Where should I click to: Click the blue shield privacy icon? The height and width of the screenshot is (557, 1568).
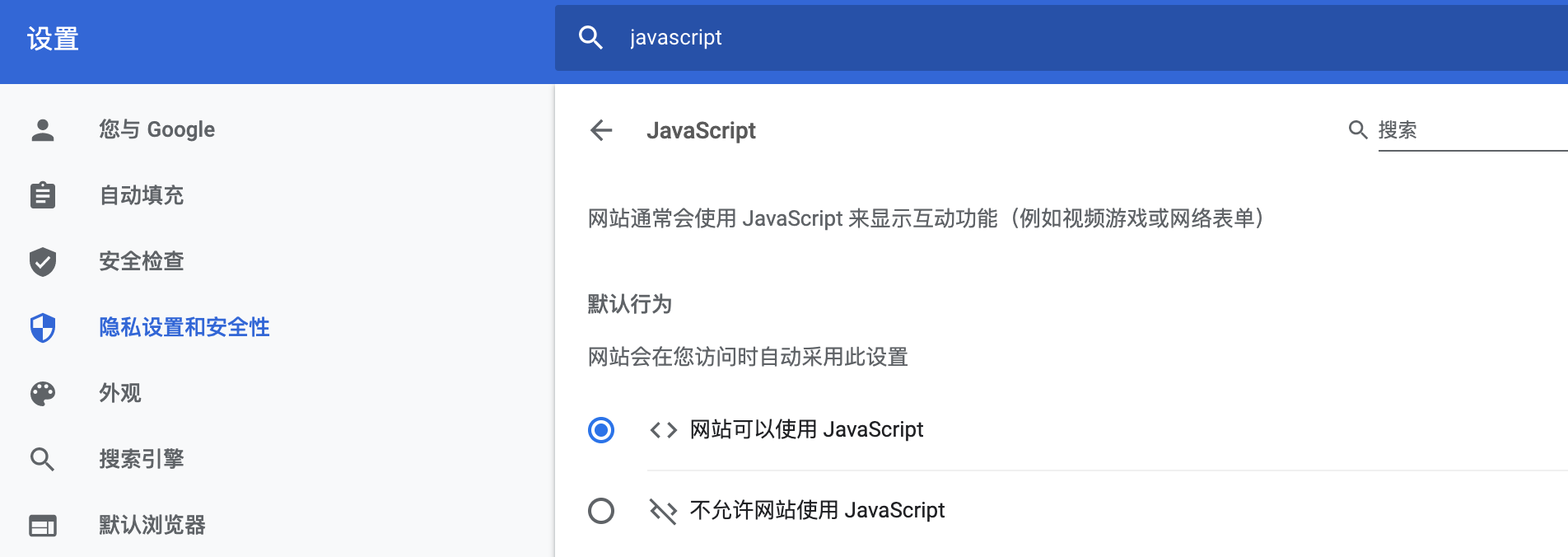point(43,328)
